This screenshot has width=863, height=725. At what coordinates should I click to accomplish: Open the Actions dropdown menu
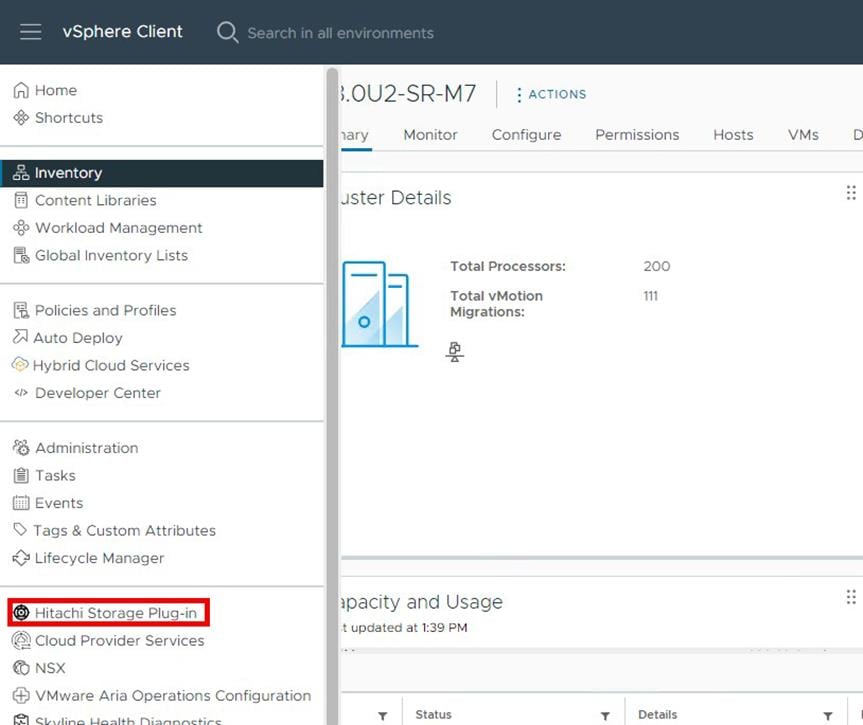(x=550, y=94)
